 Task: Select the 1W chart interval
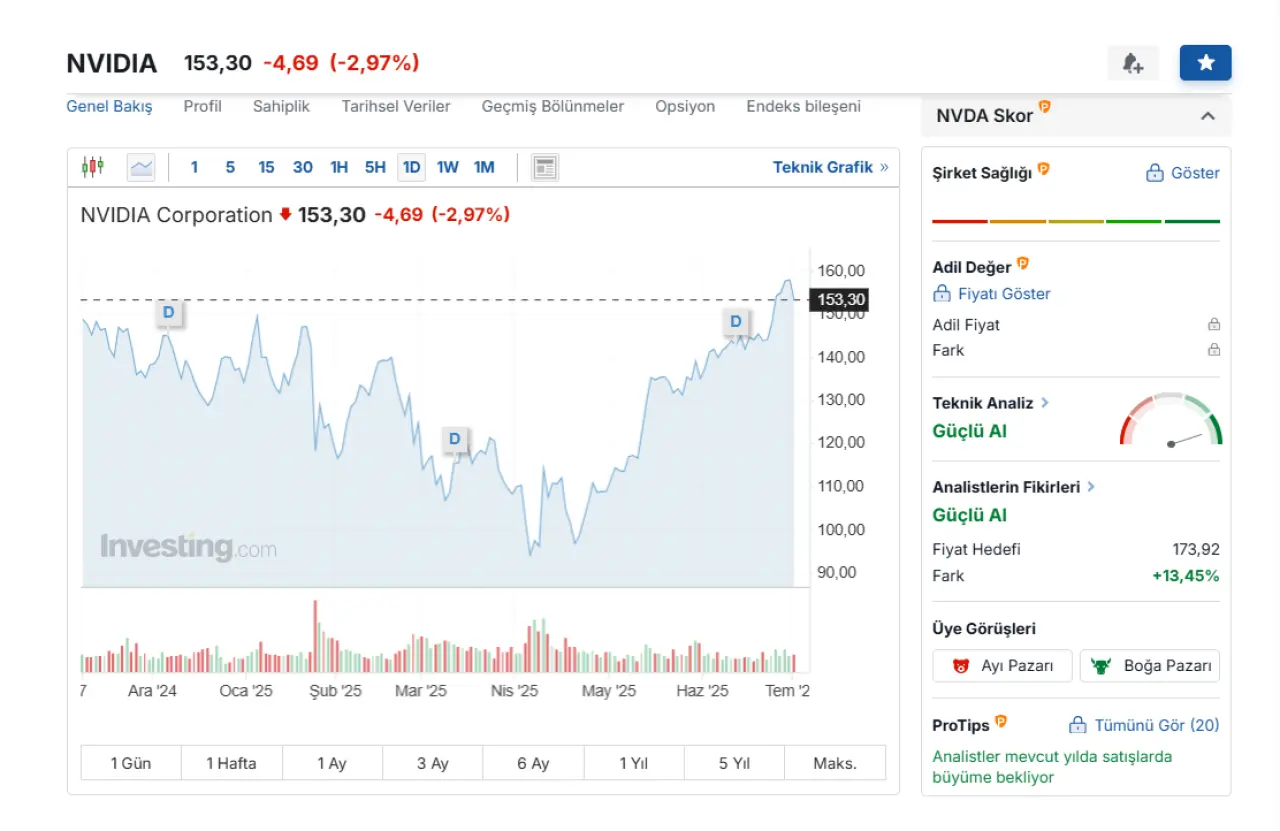click(x=447, y=167)
